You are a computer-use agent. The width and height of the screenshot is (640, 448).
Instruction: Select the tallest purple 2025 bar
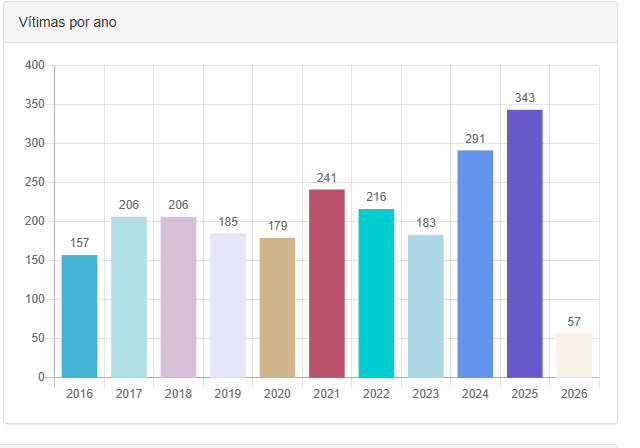coord(525,243)
